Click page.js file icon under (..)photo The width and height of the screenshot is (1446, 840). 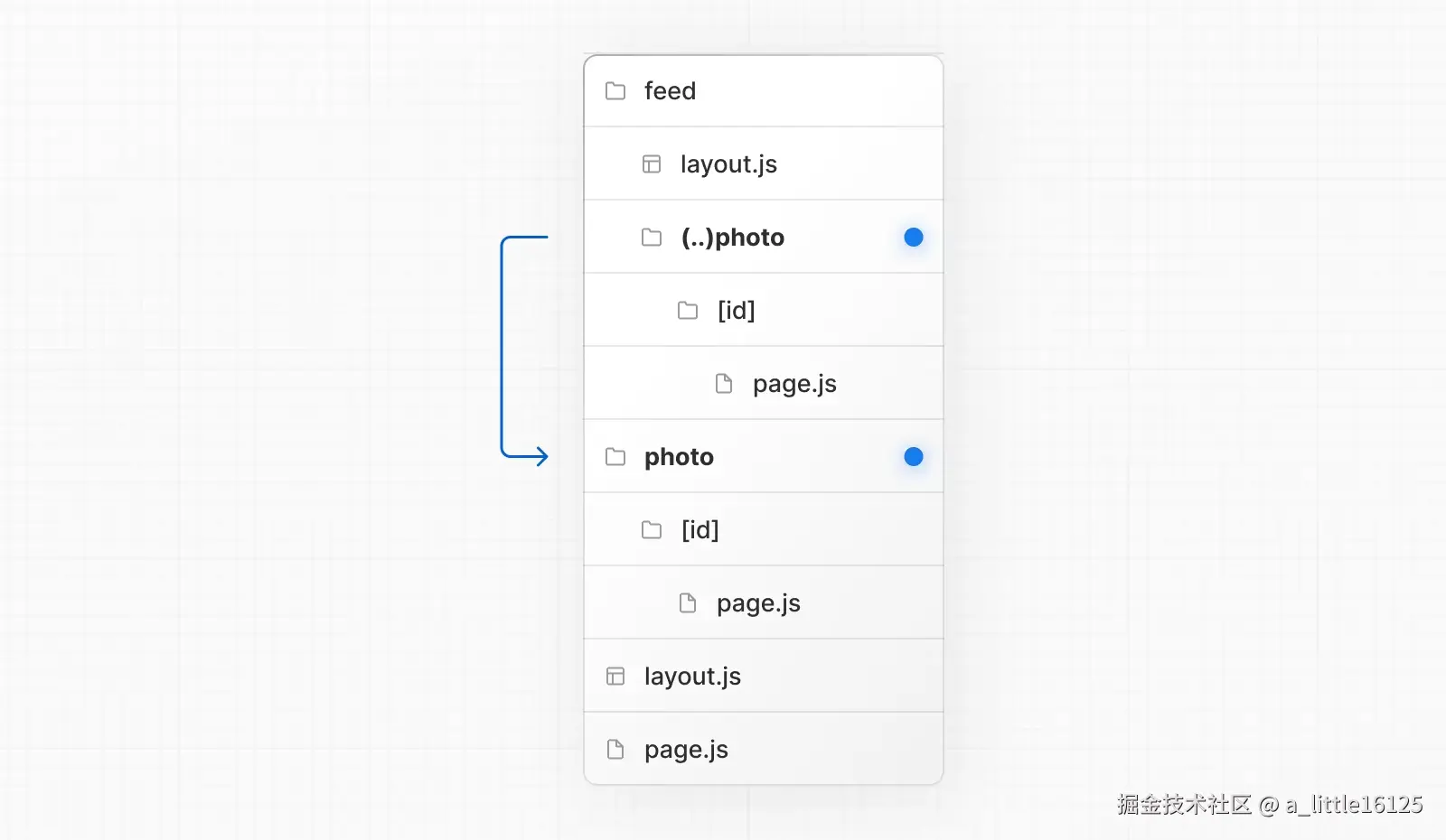pyautogui.click(x=724, y=384)
